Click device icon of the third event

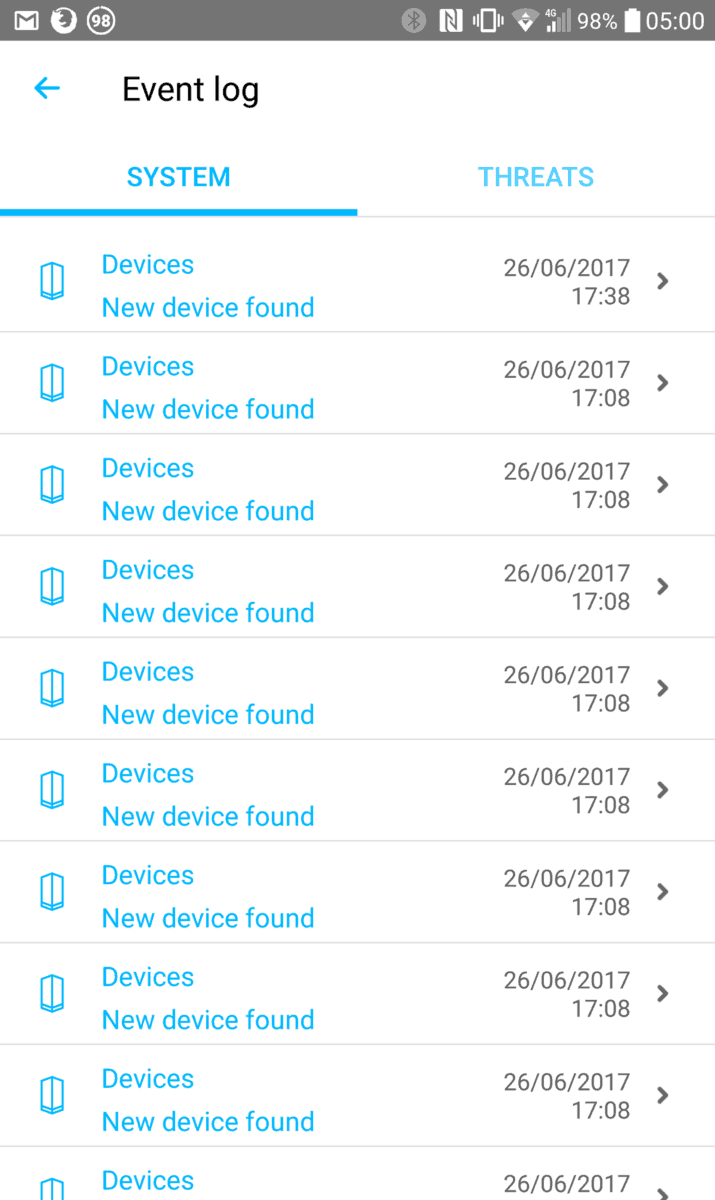coord(52,485)
